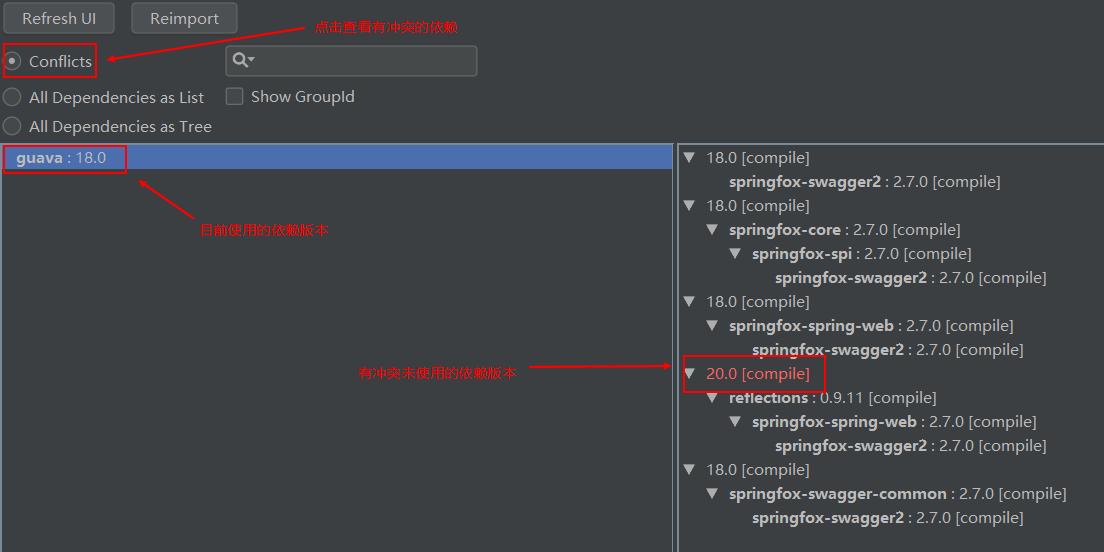Select All Dependencies as Tree option

pyautogui.click(x=12, y=126)
